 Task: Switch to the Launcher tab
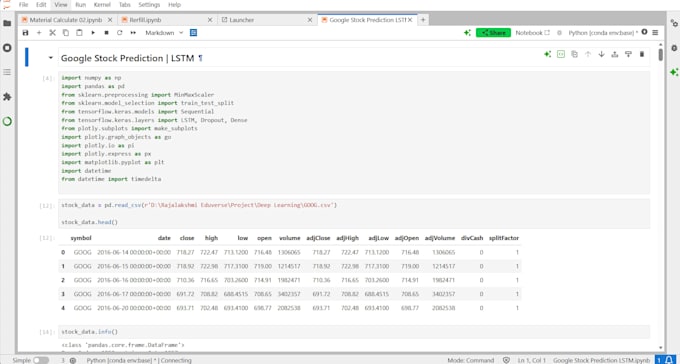pos(242,20)
